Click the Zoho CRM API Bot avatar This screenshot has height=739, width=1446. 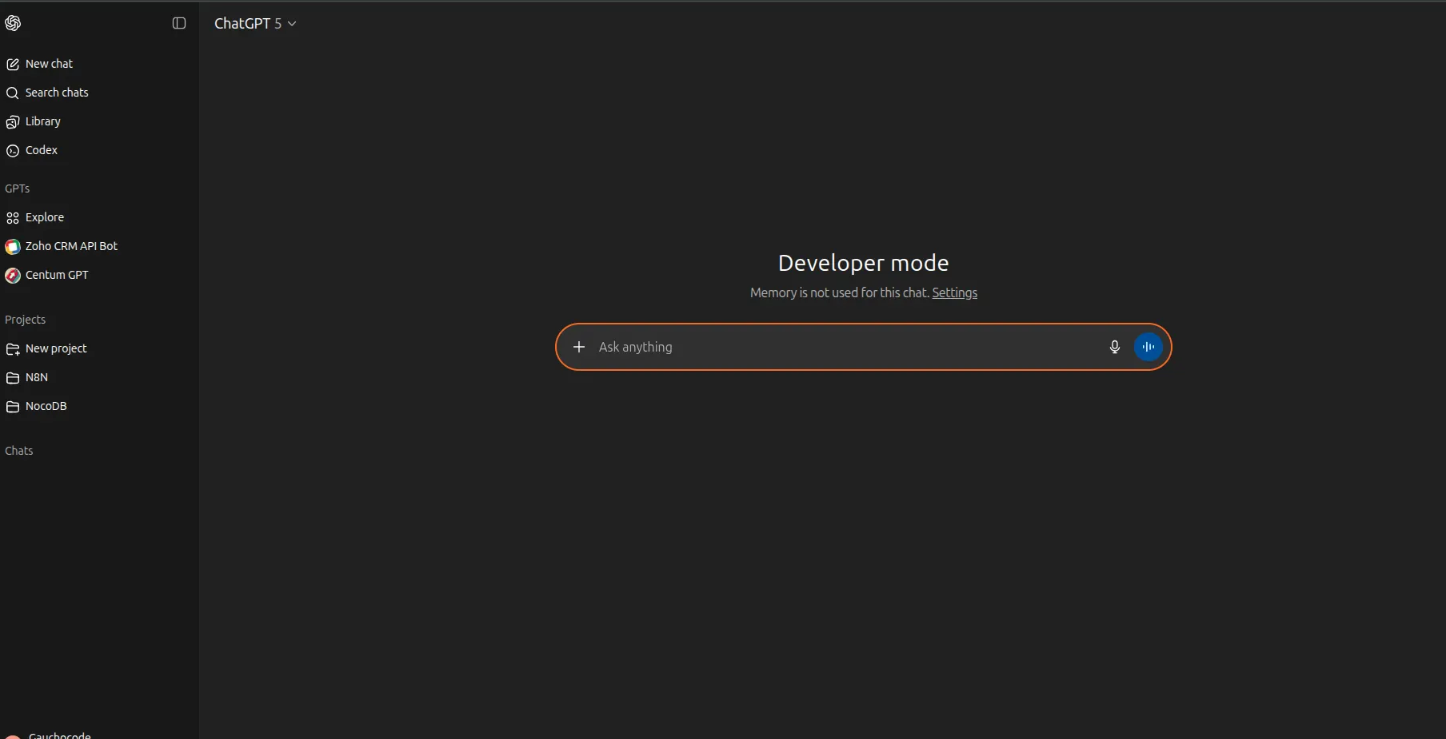(13, 246)
